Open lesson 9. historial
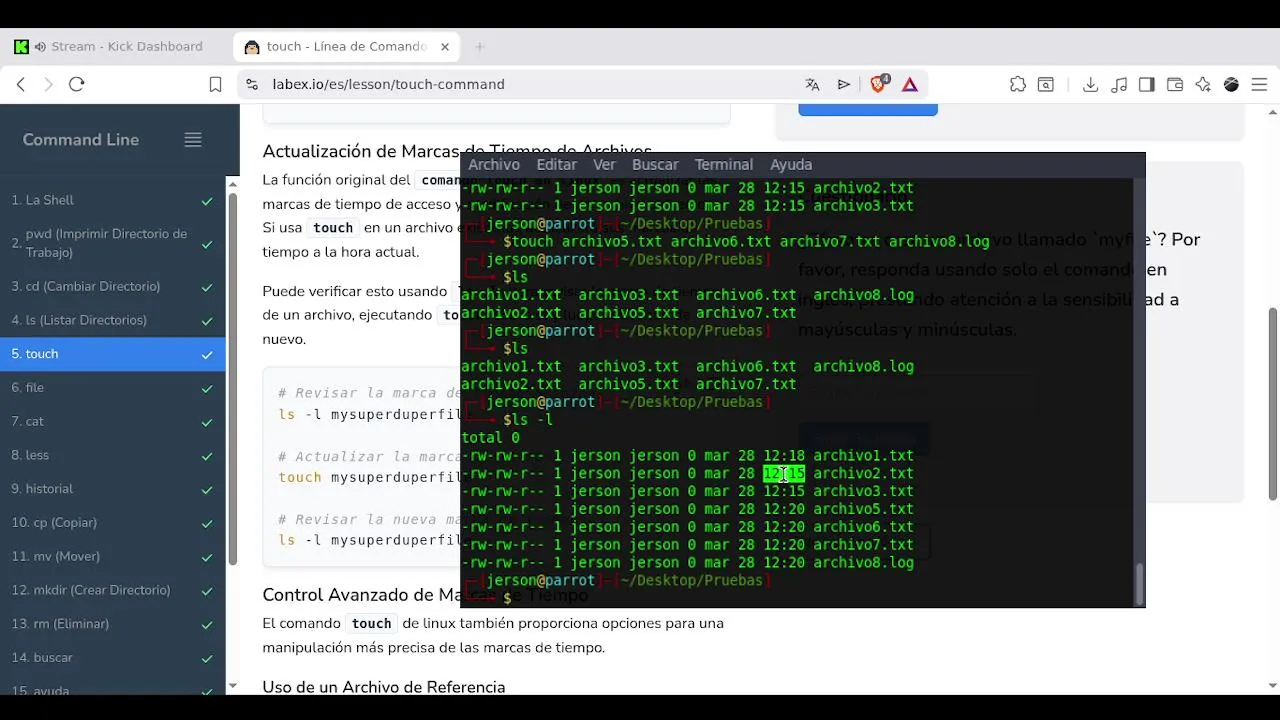The image size is (1280, 720). pos(112,489)
